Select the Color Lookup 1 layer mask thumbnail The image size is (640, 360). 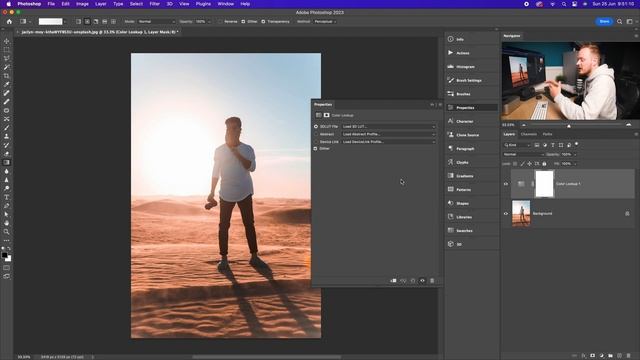pos(544,184)
